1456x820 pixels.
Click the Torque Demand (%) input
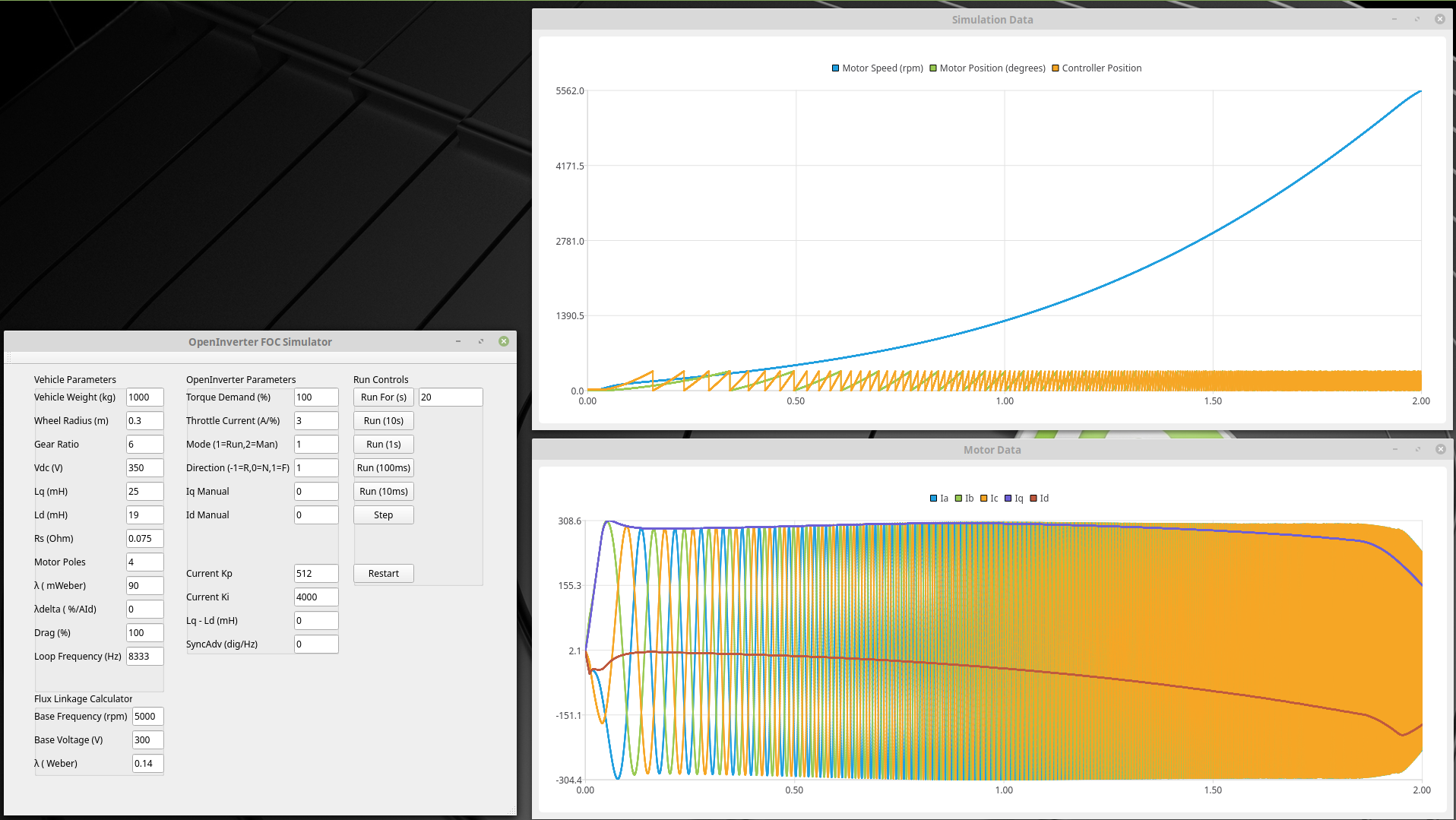[315, 397]
